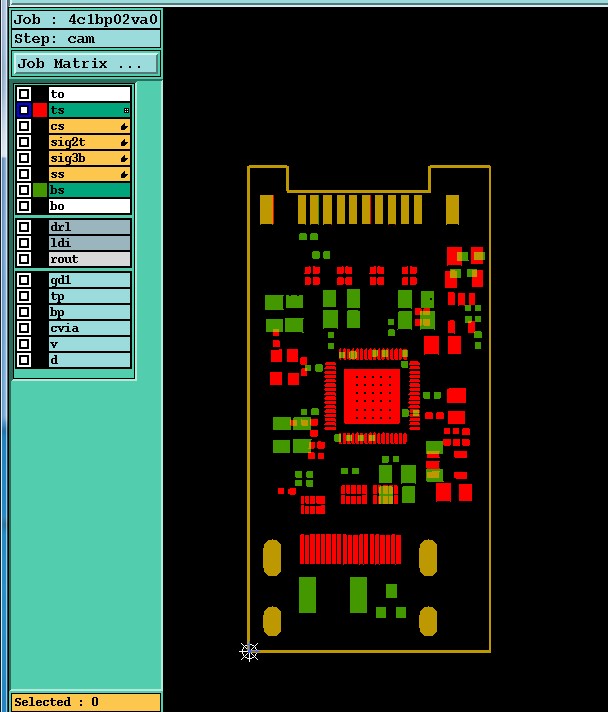608x712 pixels.
Task: Toggle checkbox for the 'ts' layer
Action: [x=24, y=110]
